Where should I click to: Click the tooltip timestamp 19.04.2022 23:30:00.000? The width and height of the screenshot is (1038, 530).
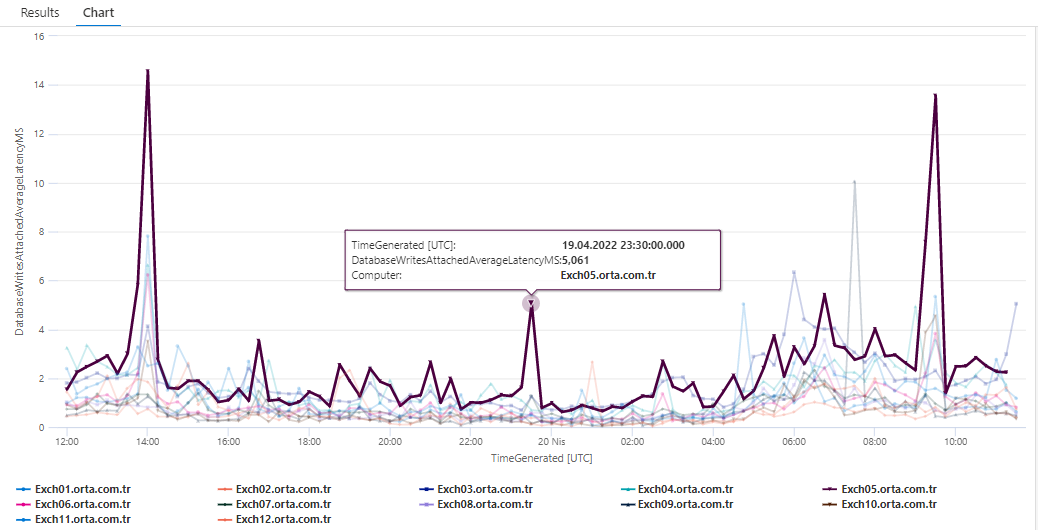[623, 245]
